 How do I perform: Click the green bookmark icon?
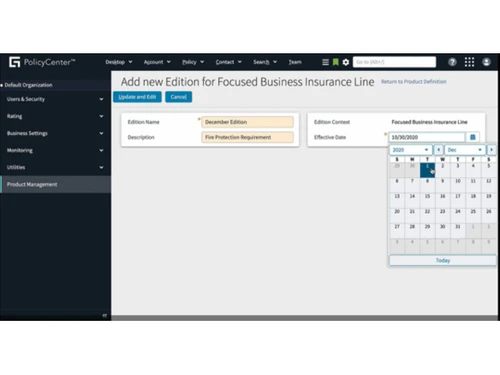(336, 62)
